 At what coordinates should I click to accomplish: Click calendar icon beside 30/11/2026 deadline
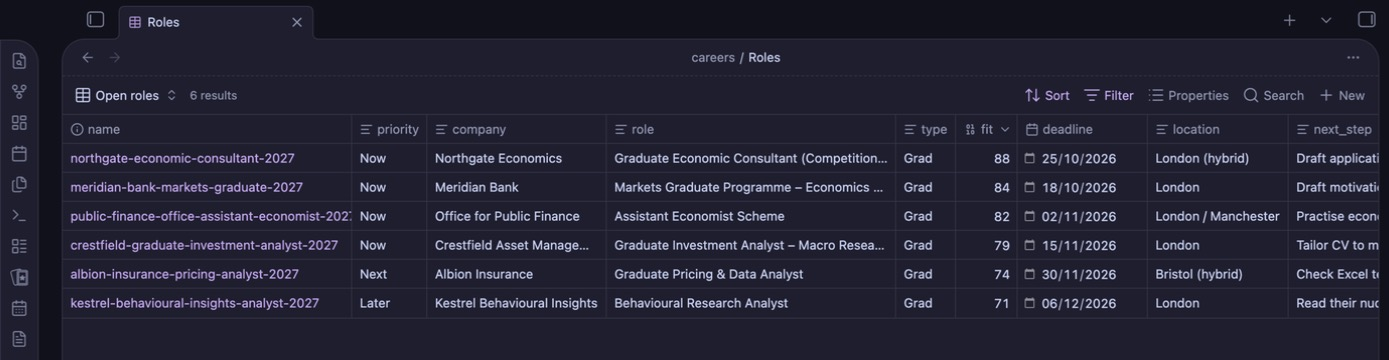pyautogui.click(x=1030, y=274)
